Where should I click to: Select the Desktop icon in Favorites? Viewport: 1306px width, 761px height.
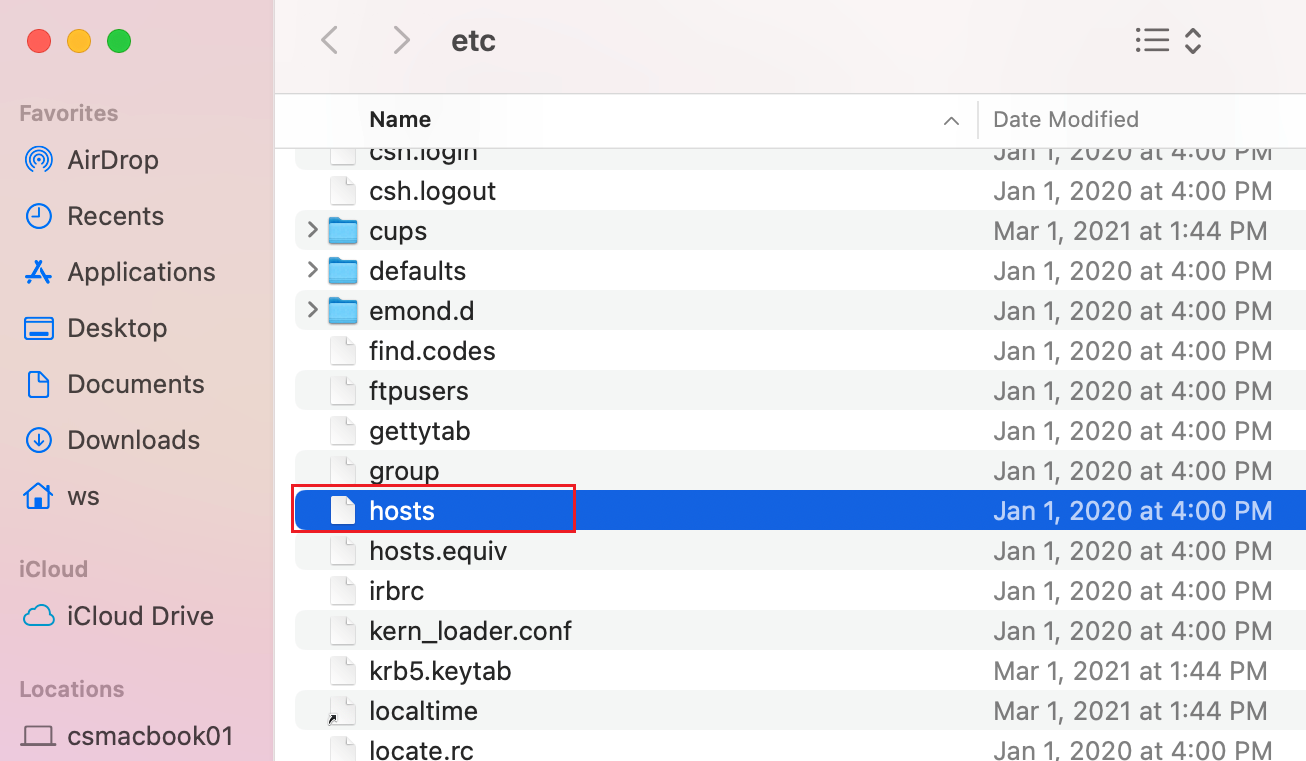click(38, 328)
